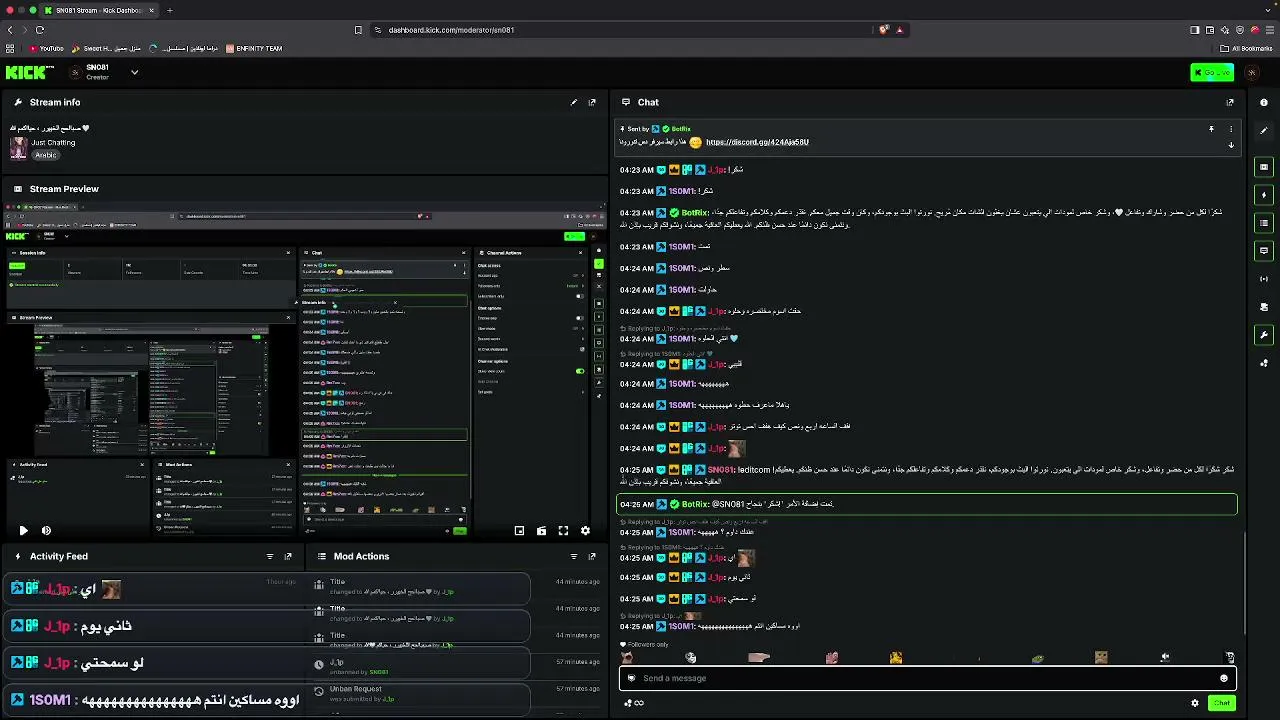1280x720 pixels.
Task: Open chat settings gear
Action: click(x=1194, y=703)
